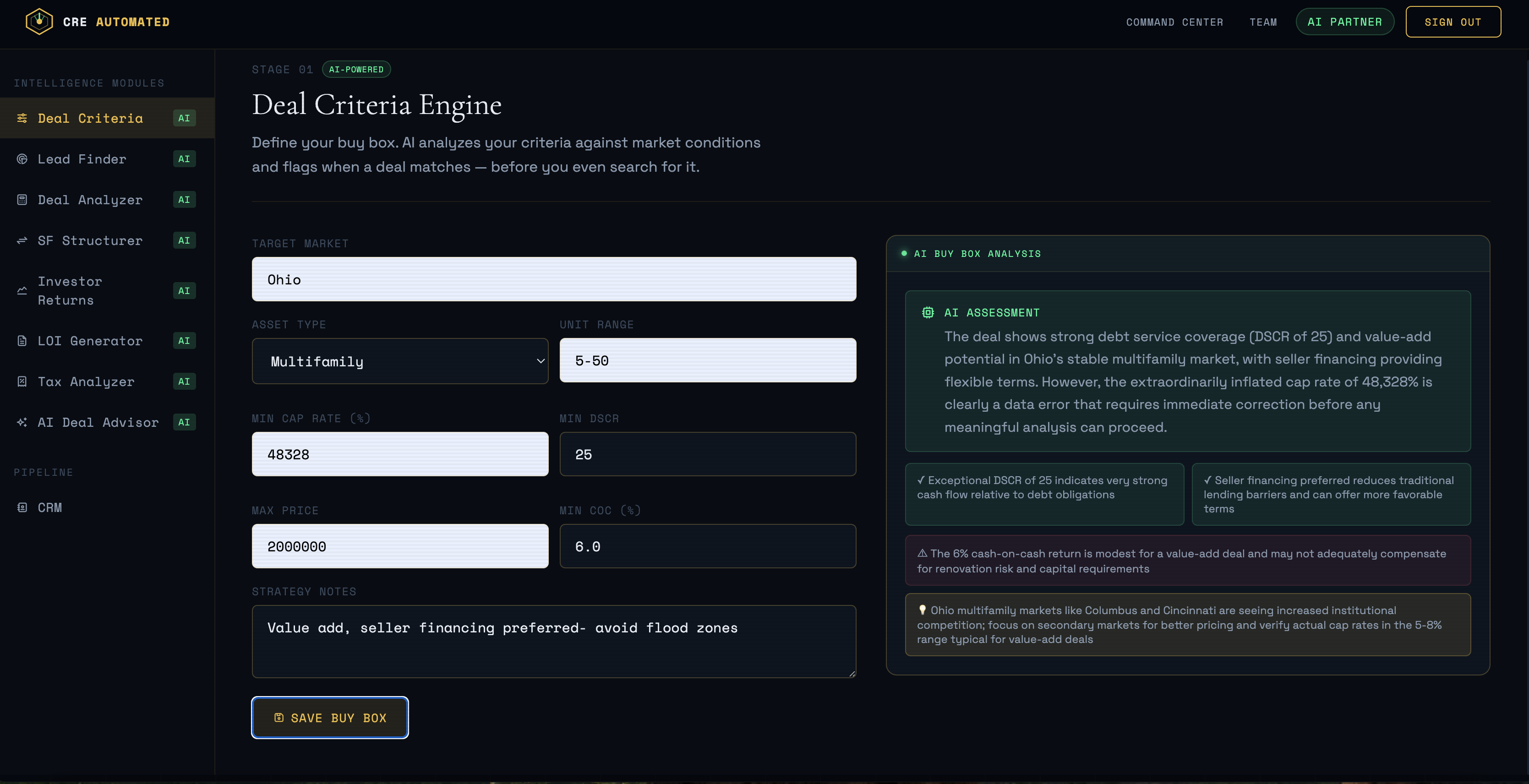The width and height of the screenshot is (1529, 784).
Task: Go to Deal Analyzer in the sidebar
Action: [x=107, y=199]
